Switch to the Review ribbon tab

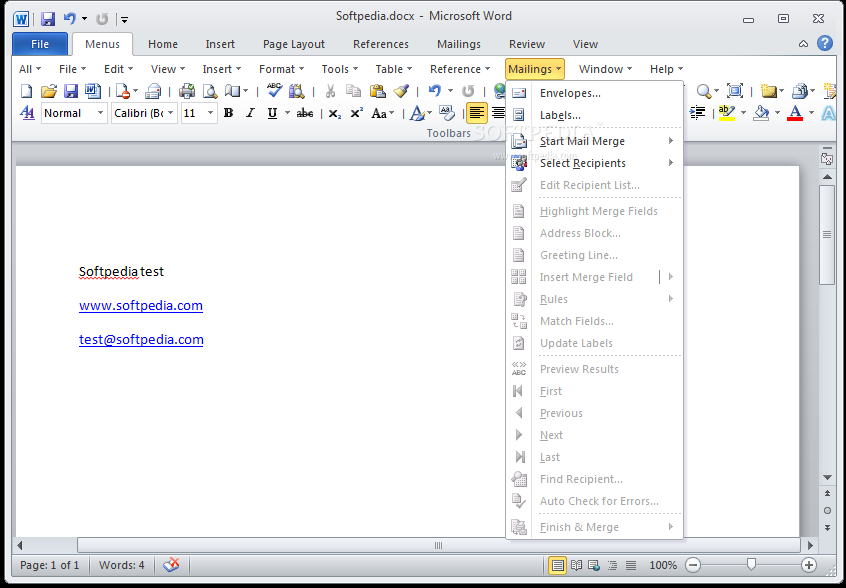[527, 44]
